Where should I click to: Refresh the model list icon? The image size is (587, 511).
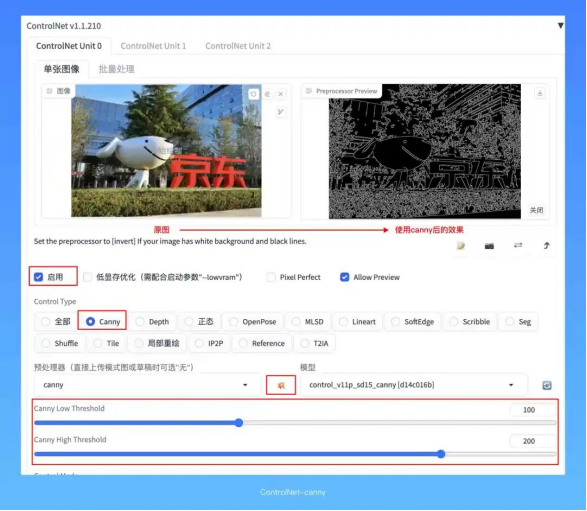547,385
